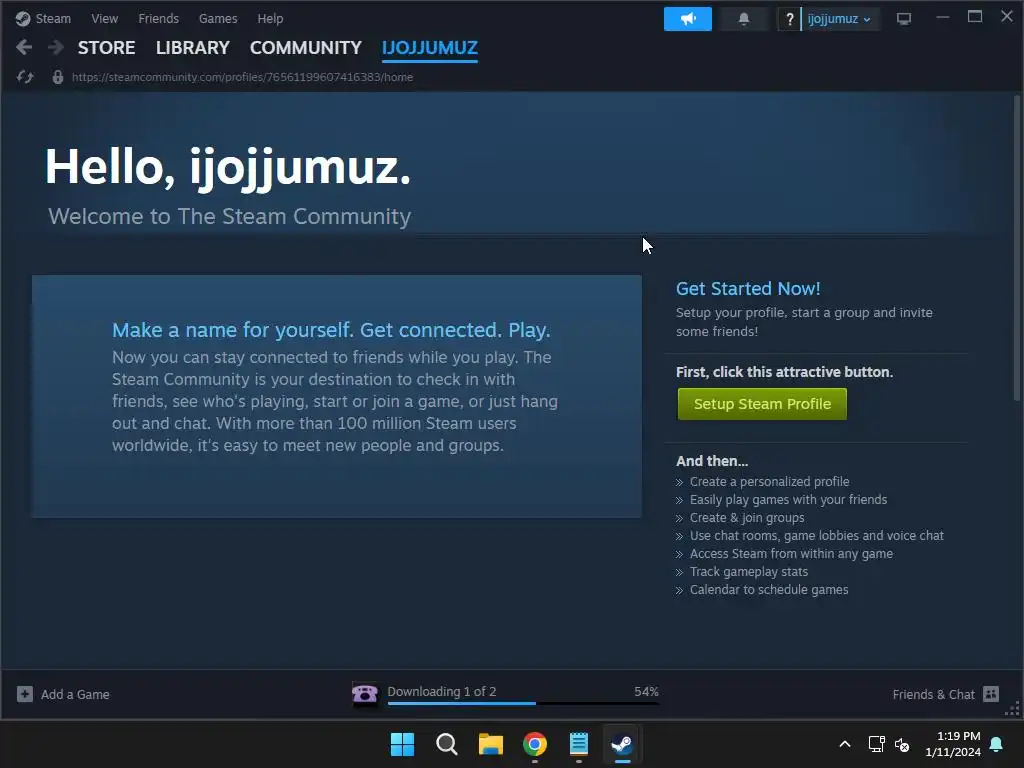Open Windows taskbar search

click(x=447, y=744)
